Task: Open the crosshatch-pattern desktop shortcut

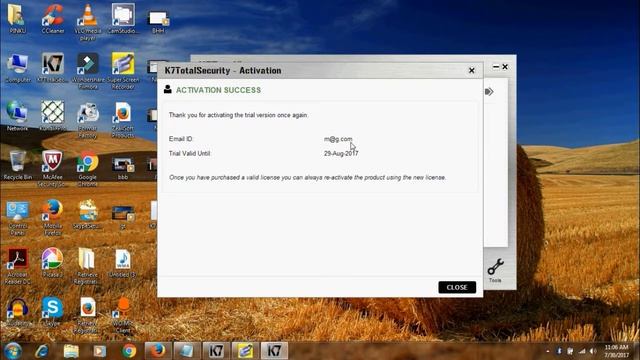Action: tap(53, 116)
